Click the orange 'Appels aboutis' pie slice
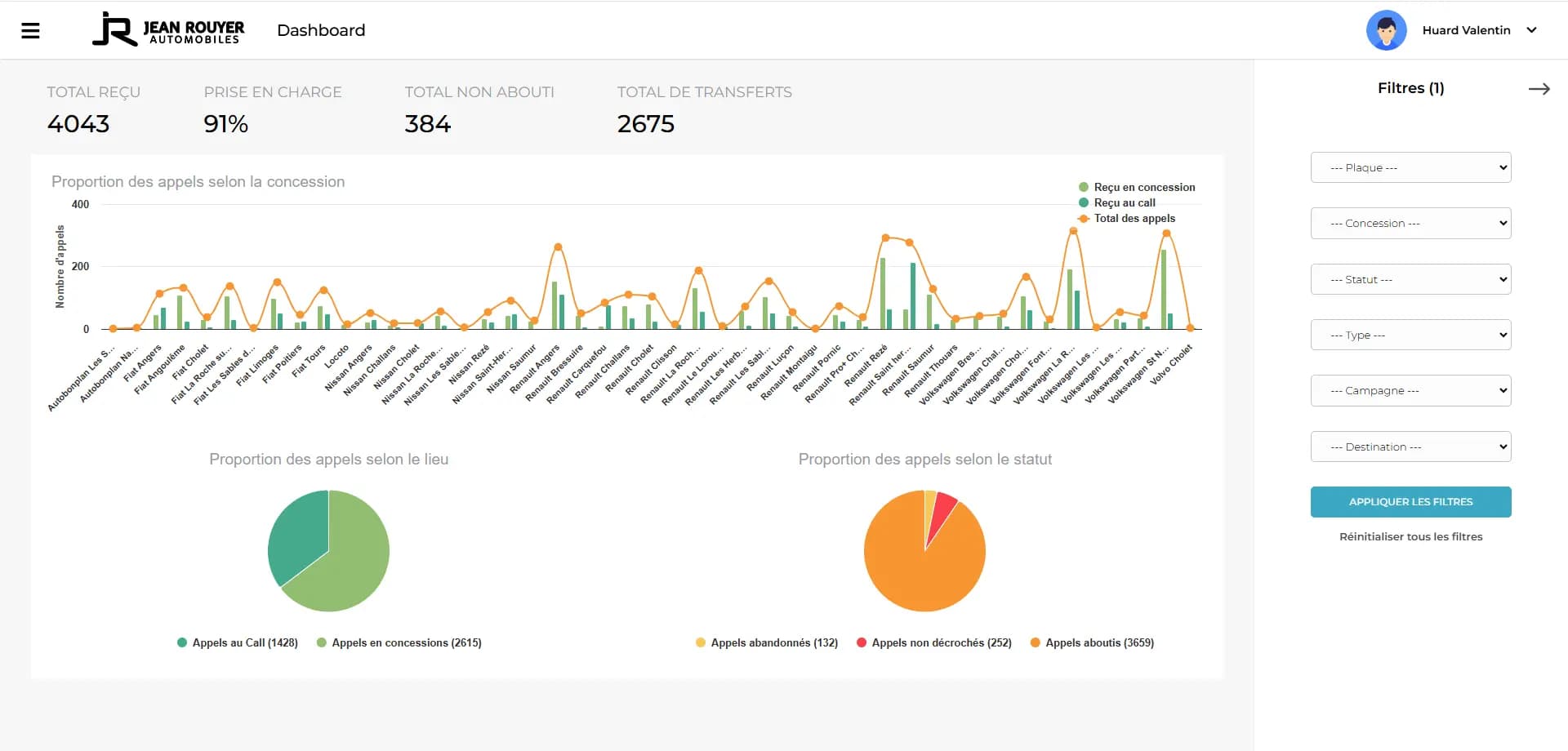This screenshot has height=751, width=1568. click(x=915, y=571)
